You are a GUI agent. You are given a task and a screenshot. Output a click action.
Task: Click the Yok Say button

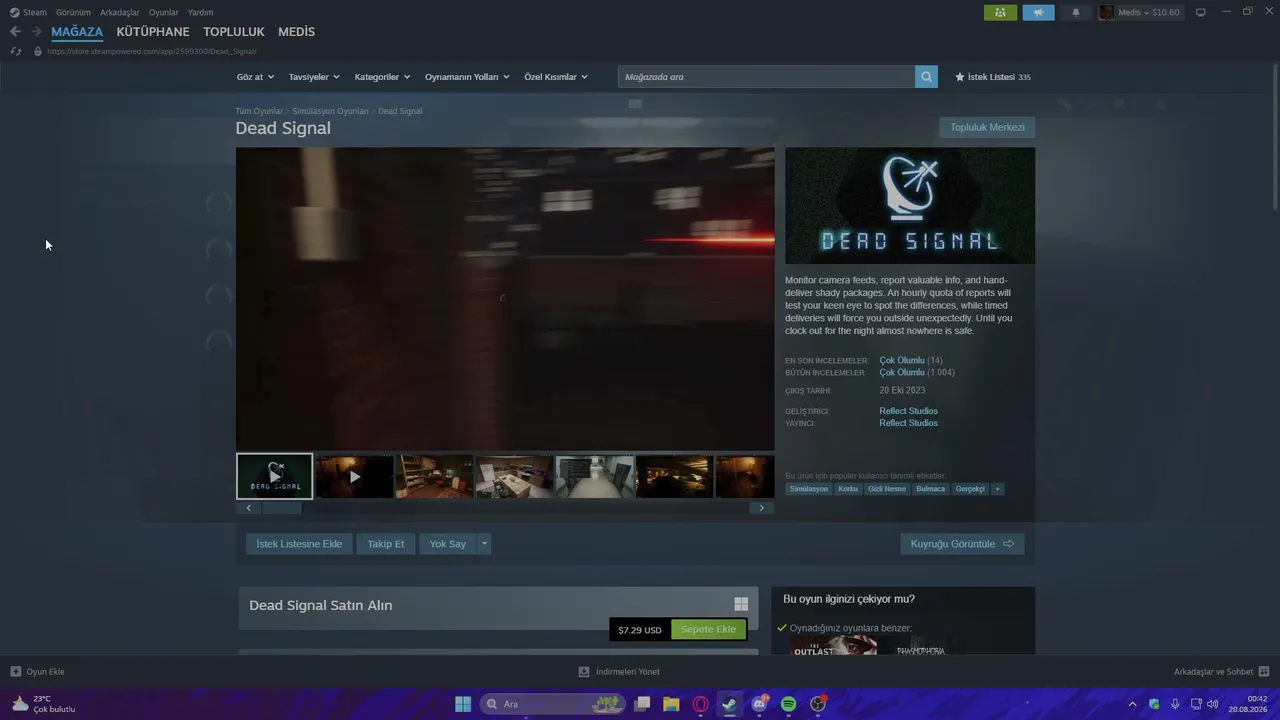[x=448, y=544]
